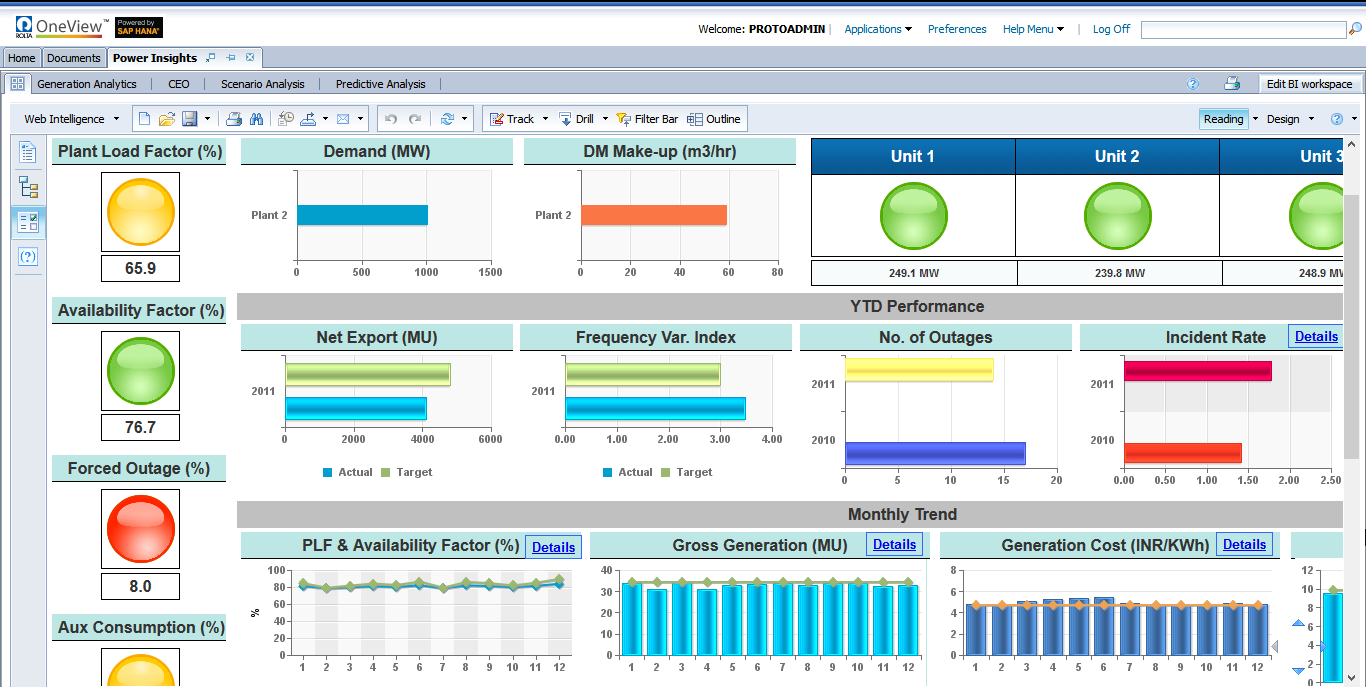Image resolution: width=1366 pixels, height=687 pixels.
Task: Open the User Prompt Input (?) icon
Action: (28, 257)
